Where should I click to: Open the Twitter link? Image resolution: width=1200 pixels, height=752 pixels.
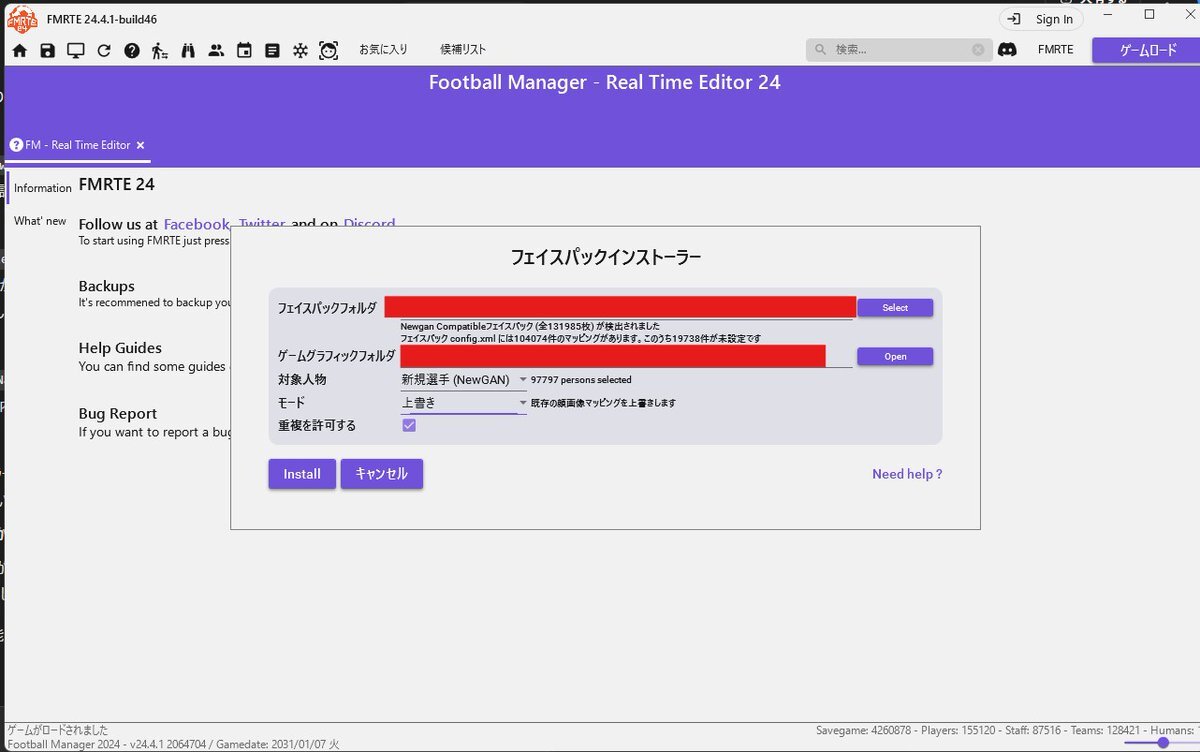[x=262, y=224]
